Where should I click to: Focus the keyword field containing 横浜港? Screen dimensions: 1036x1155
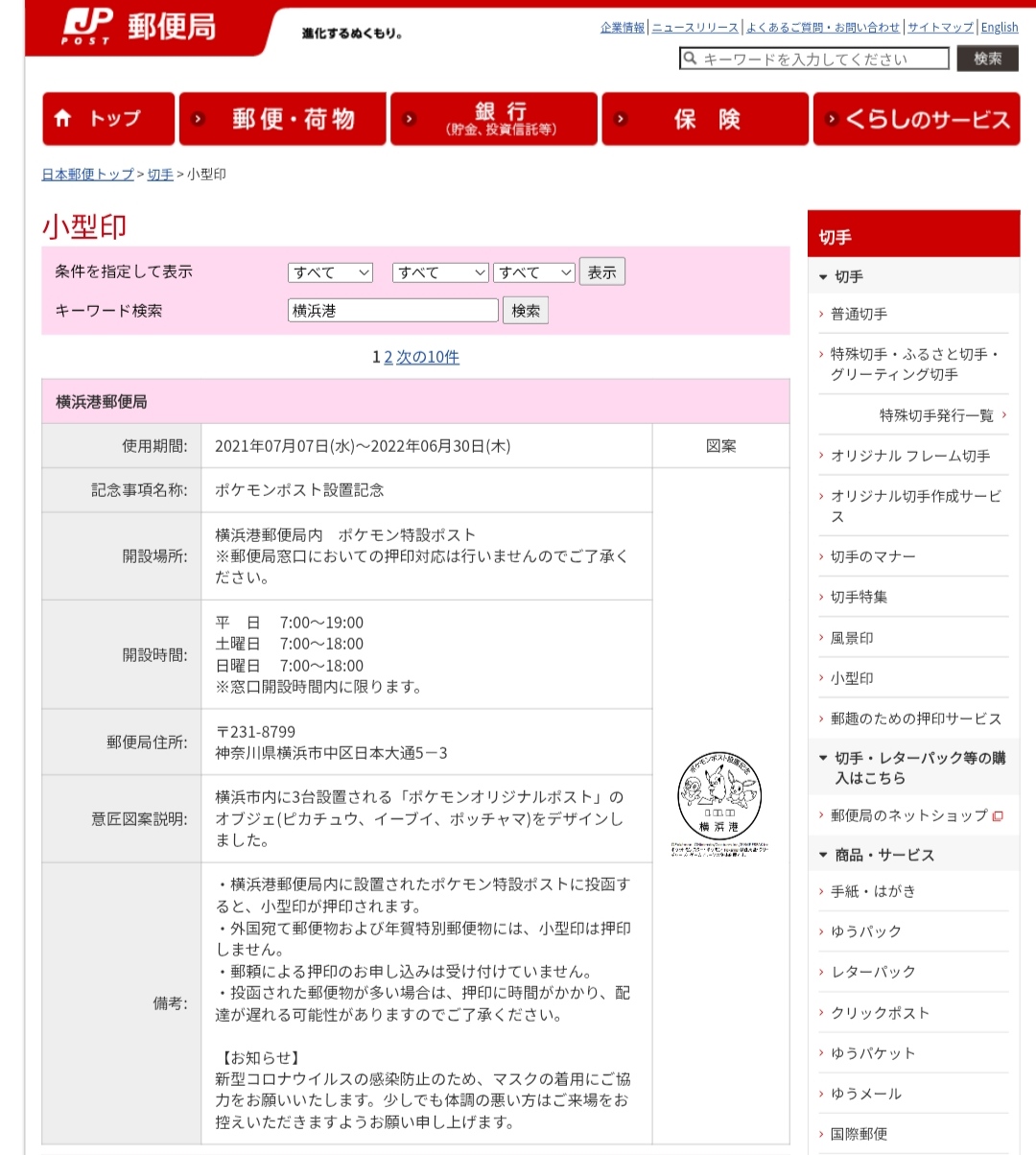tap(393, 311)
